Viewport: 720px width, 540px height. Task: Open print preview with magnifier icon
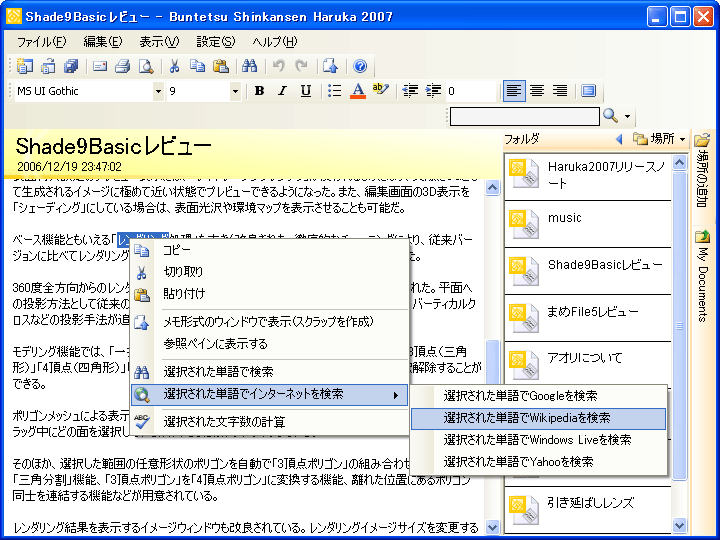click(146, 66)
